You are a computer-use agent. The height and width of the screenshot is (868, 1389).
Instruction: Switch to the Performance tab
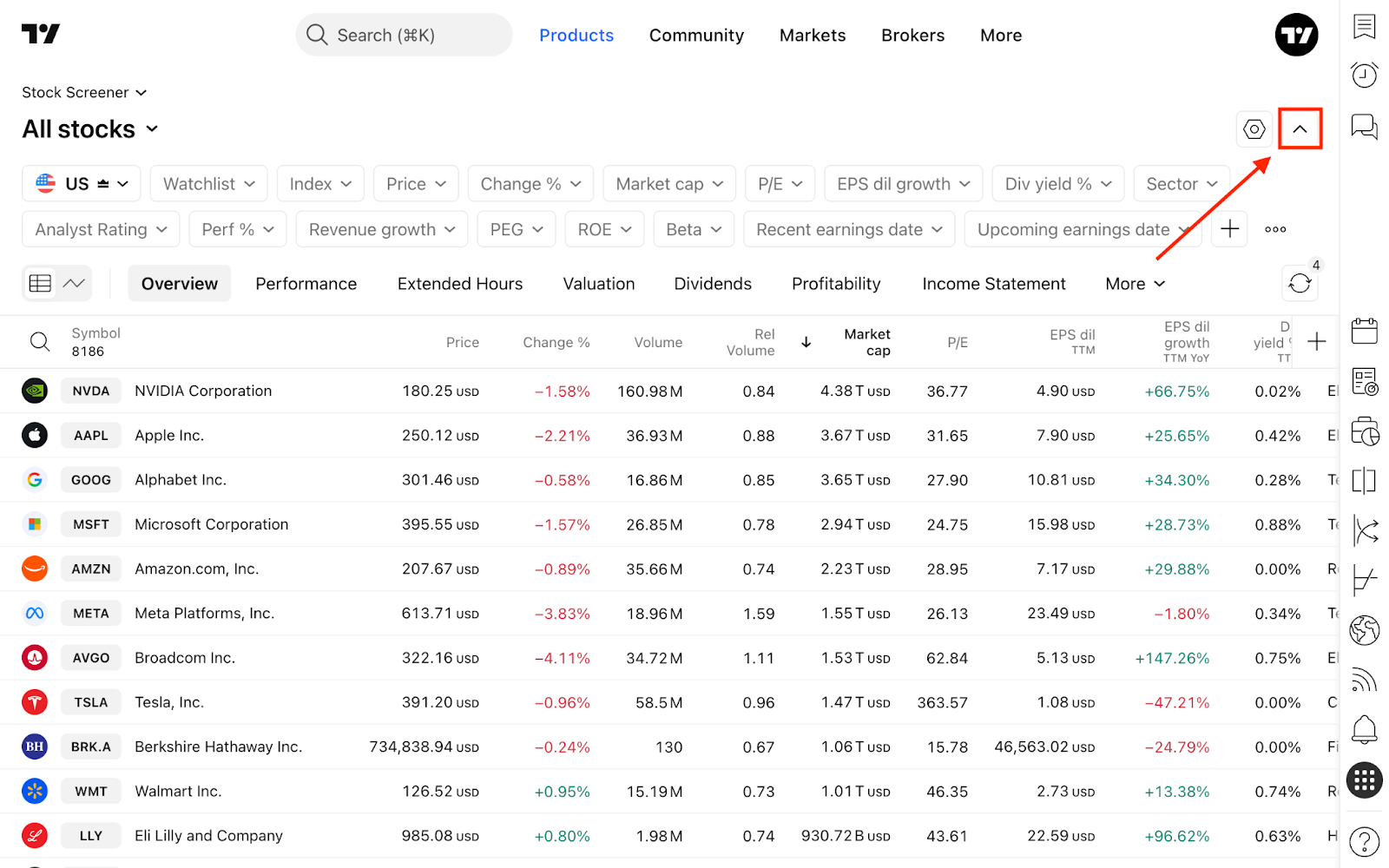[x=306, y=284]
